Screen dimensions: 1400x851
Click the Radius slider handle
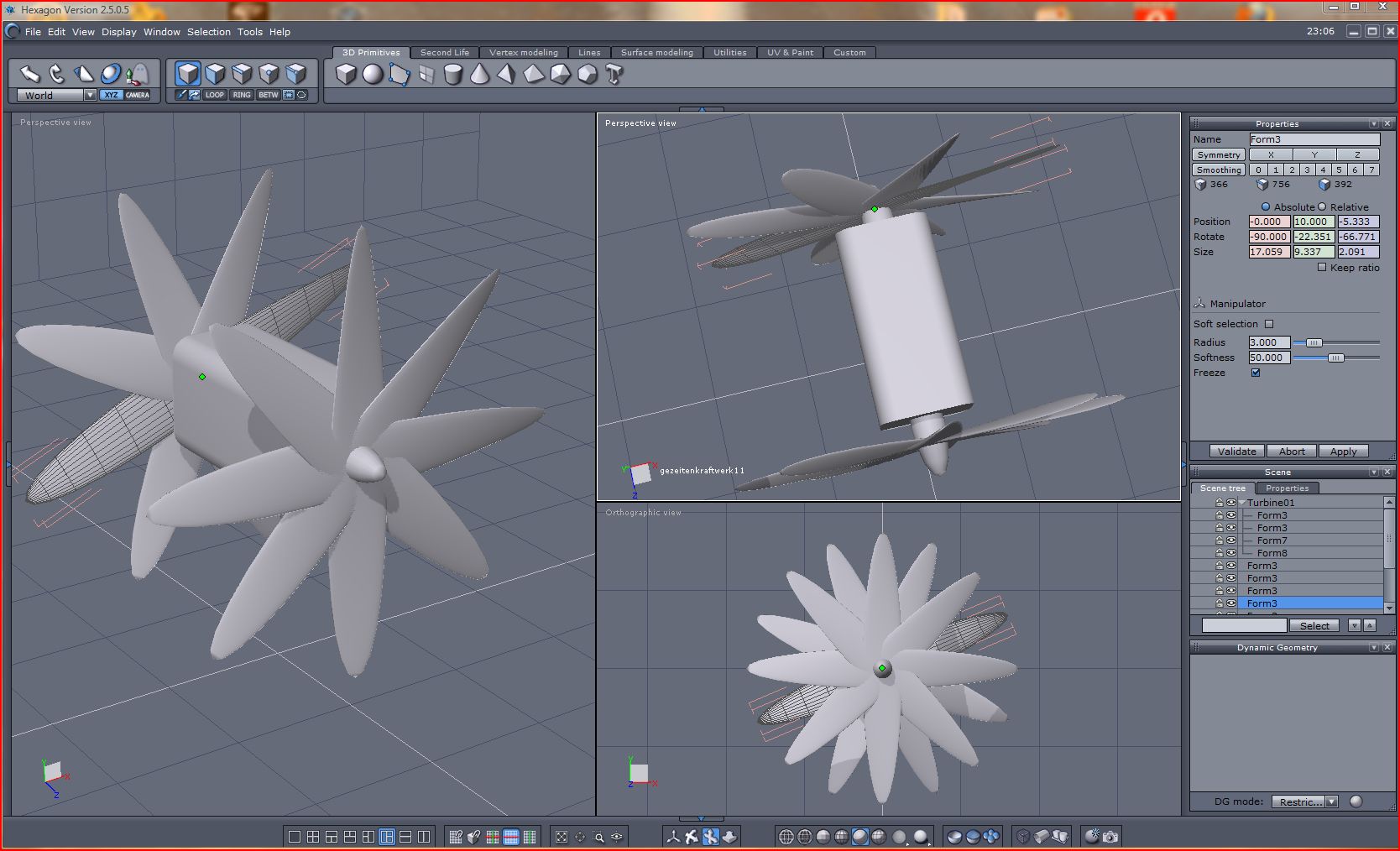point(1314,342)
